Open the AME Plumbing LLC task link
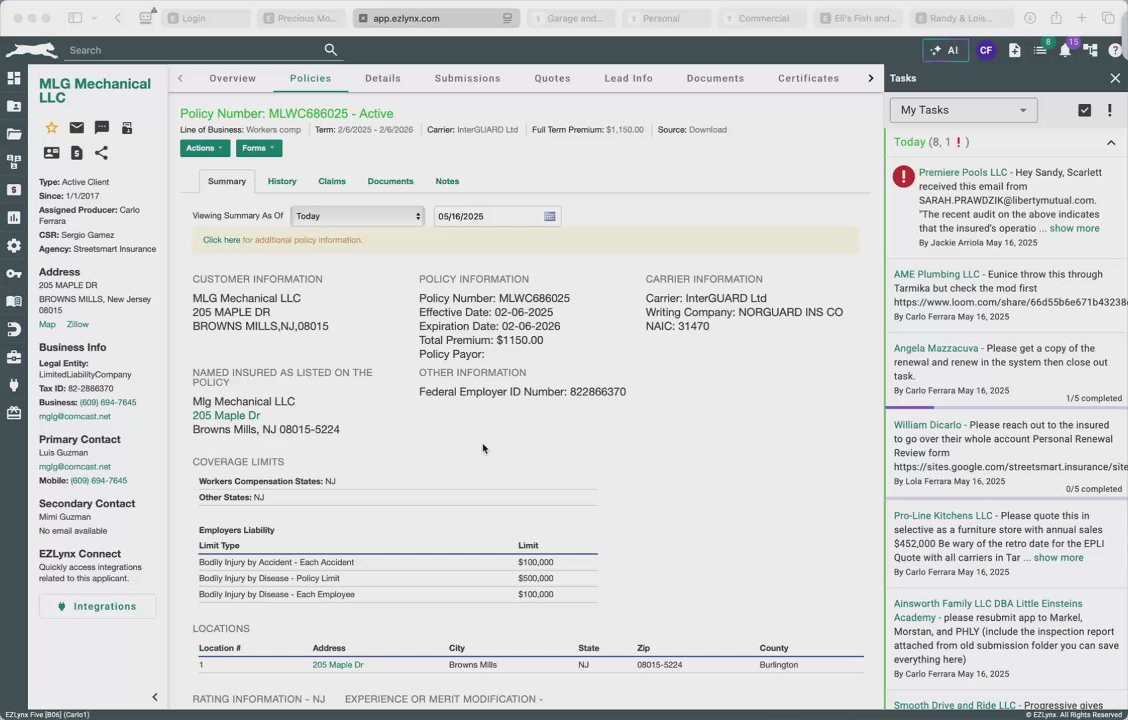 tap(936, 274)
